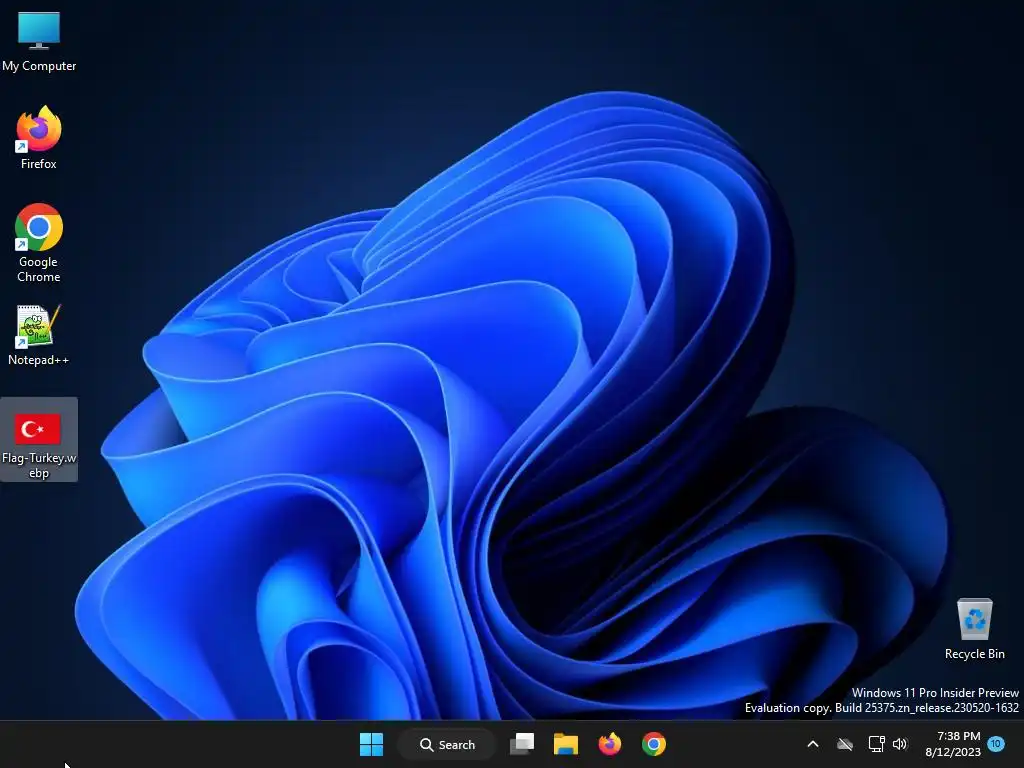Select the Firefox desktop shortcut
Screen dimensions: 1024x768
point(39,138)
